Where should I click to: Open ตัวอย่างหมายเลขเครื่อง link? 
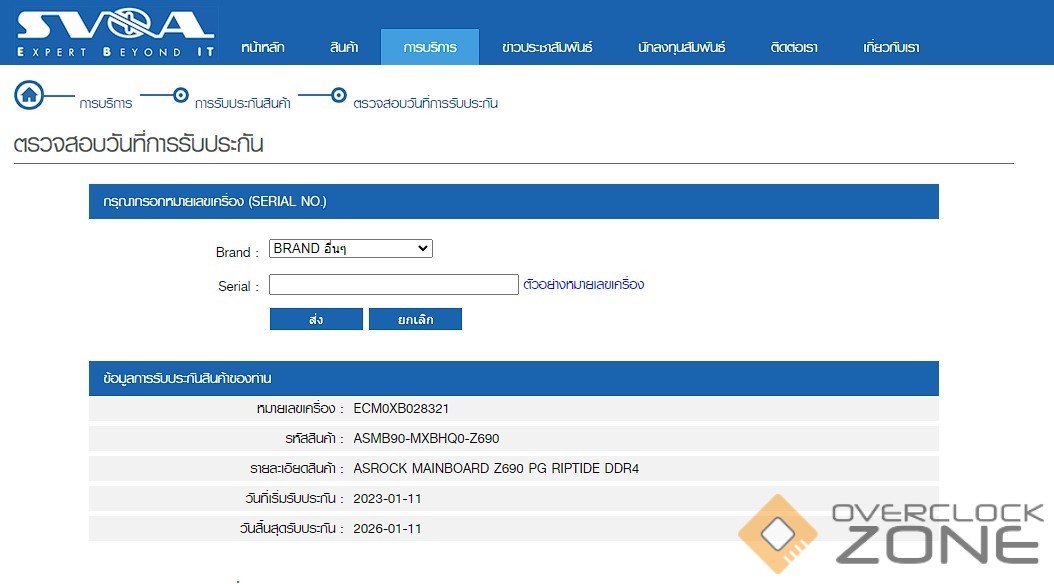(583, 284)
